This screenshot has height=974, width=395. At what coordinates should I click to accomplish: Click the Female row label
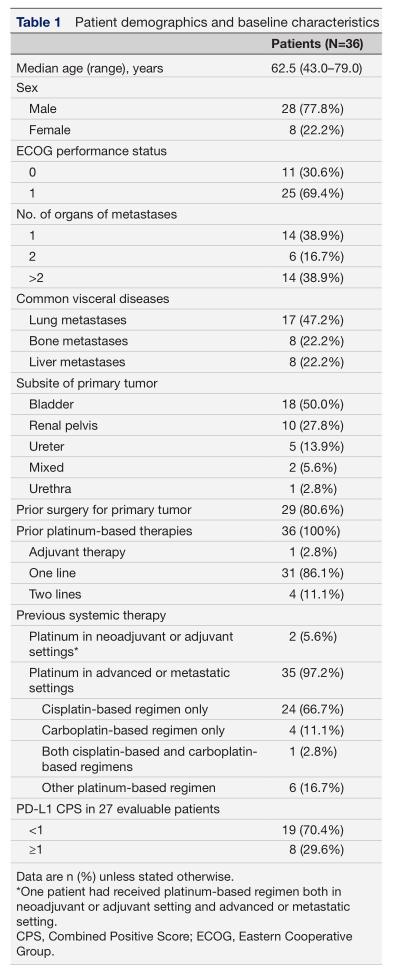[50, 130]
